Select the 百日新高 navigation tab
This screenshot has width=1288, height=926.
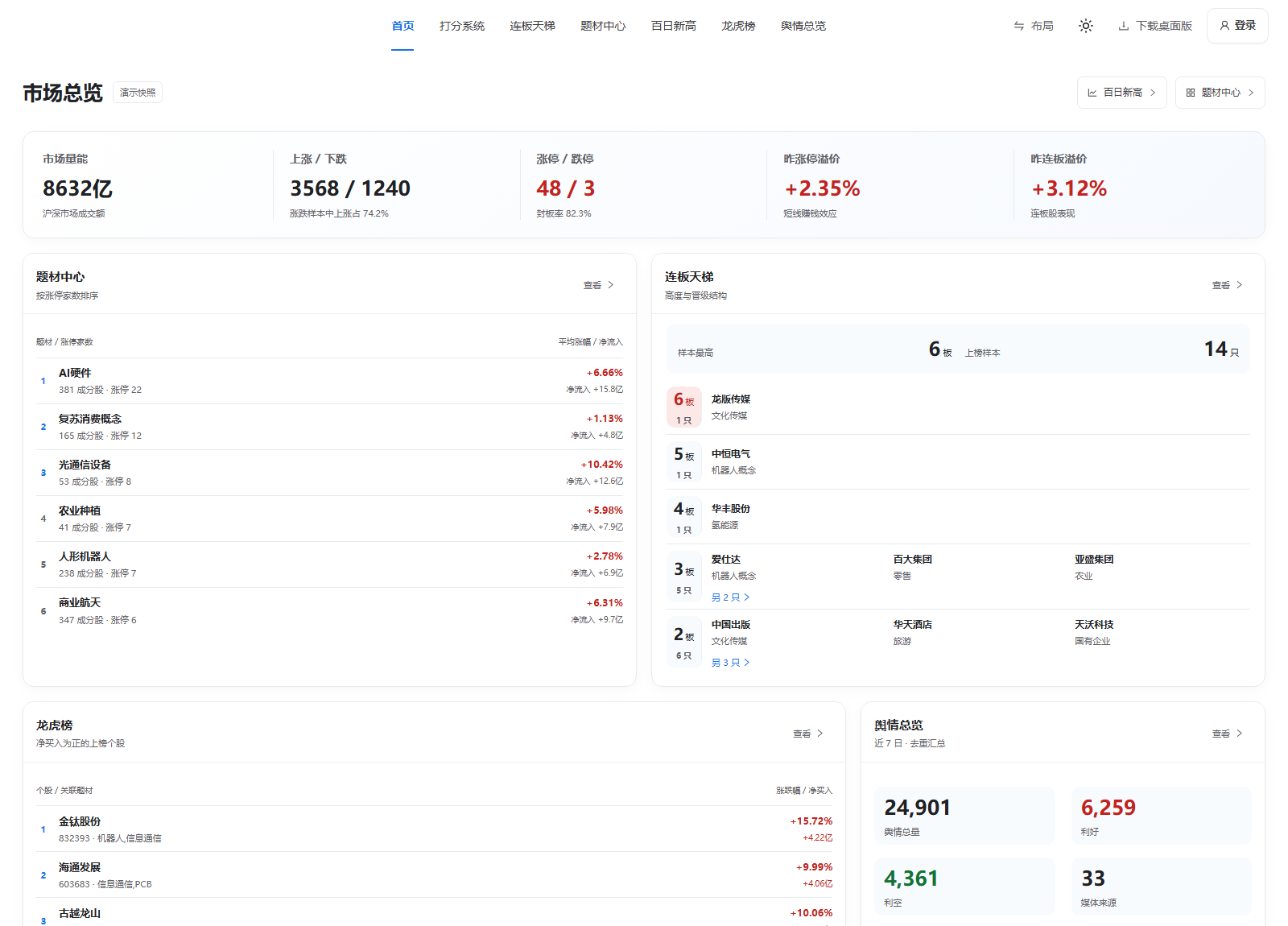tap(674, 26)
